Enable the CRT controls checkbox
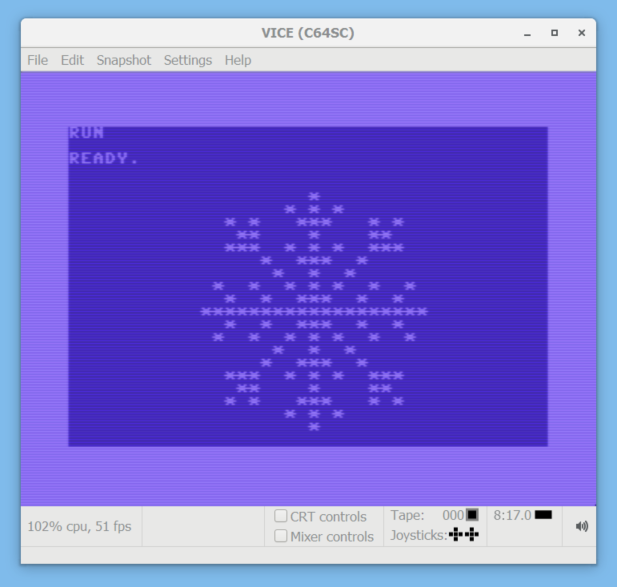 point(281,517)
